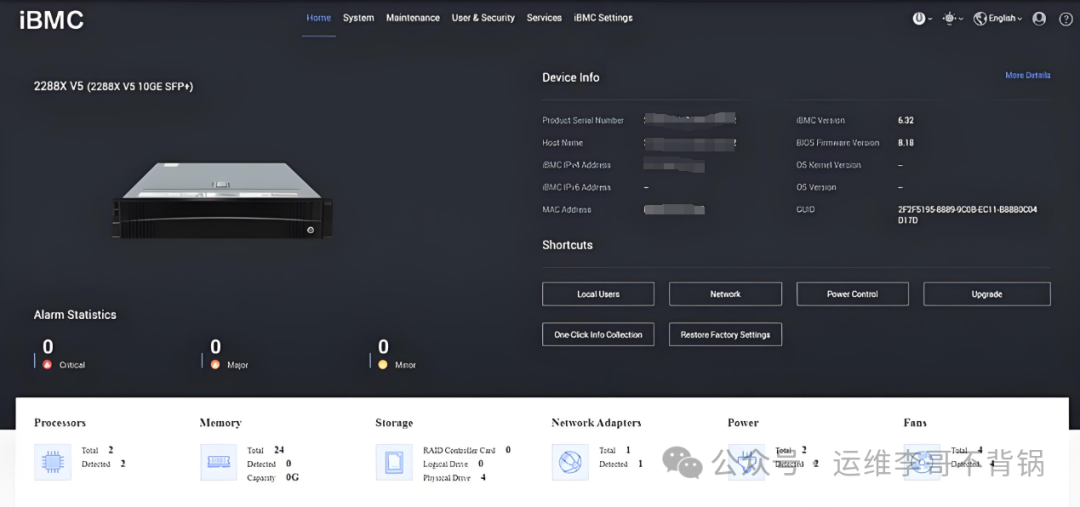Click the Upgrade shortcut button
Image resolution: width=1080 pixels, height=507 pixels.
(986, 294)
